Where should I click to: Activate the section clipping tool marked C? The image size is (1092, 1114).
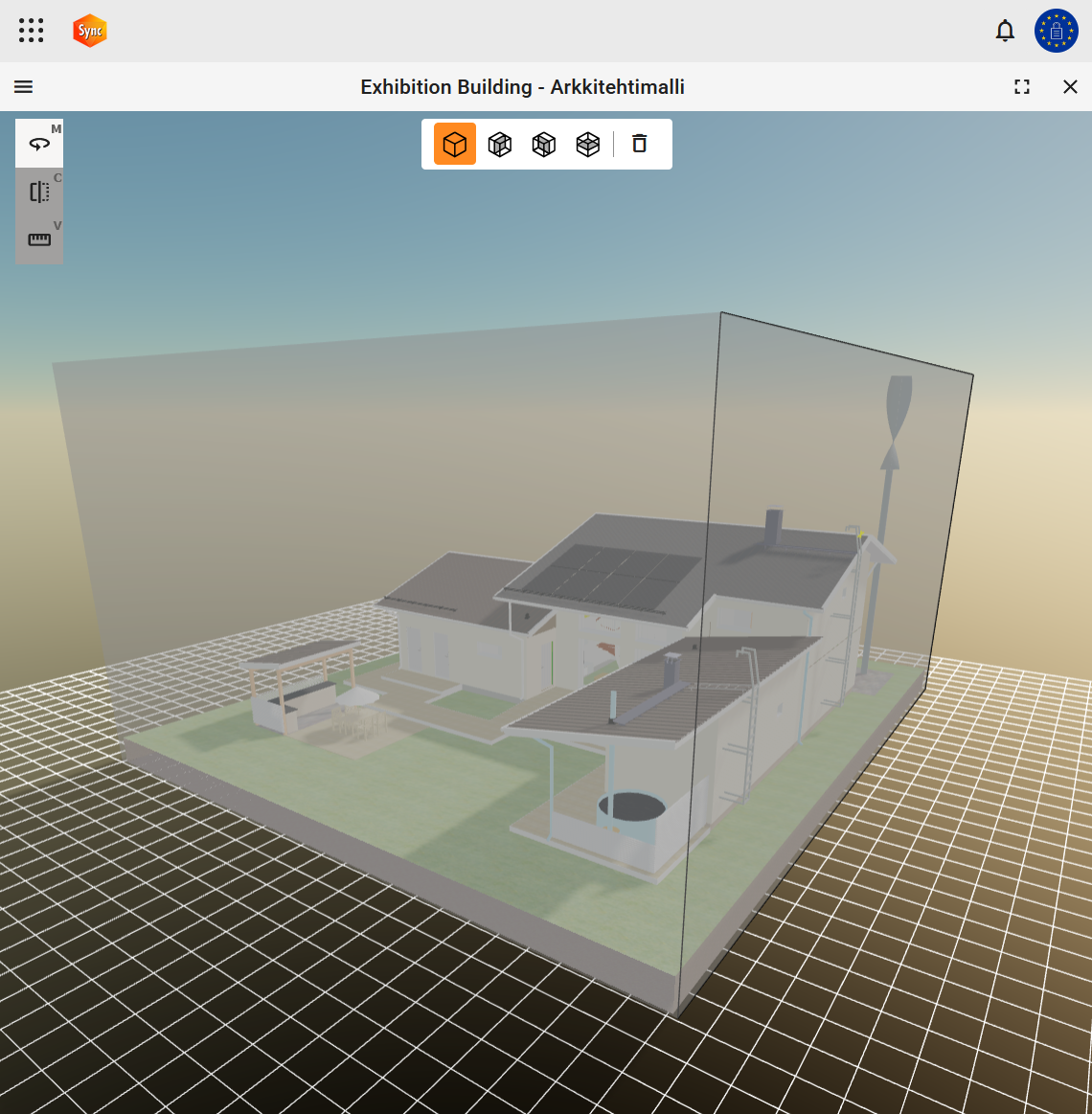39,192
